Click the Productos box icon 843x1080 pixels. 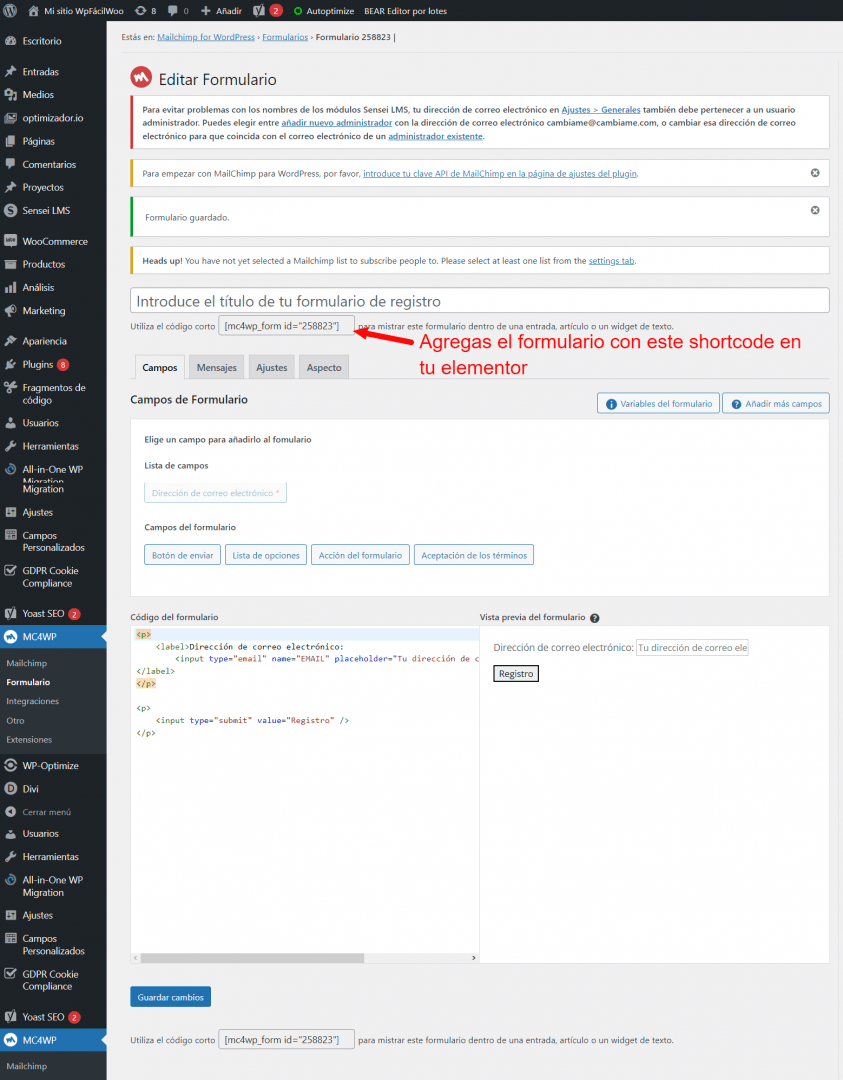pyautogui.click(x=10, y=264)
